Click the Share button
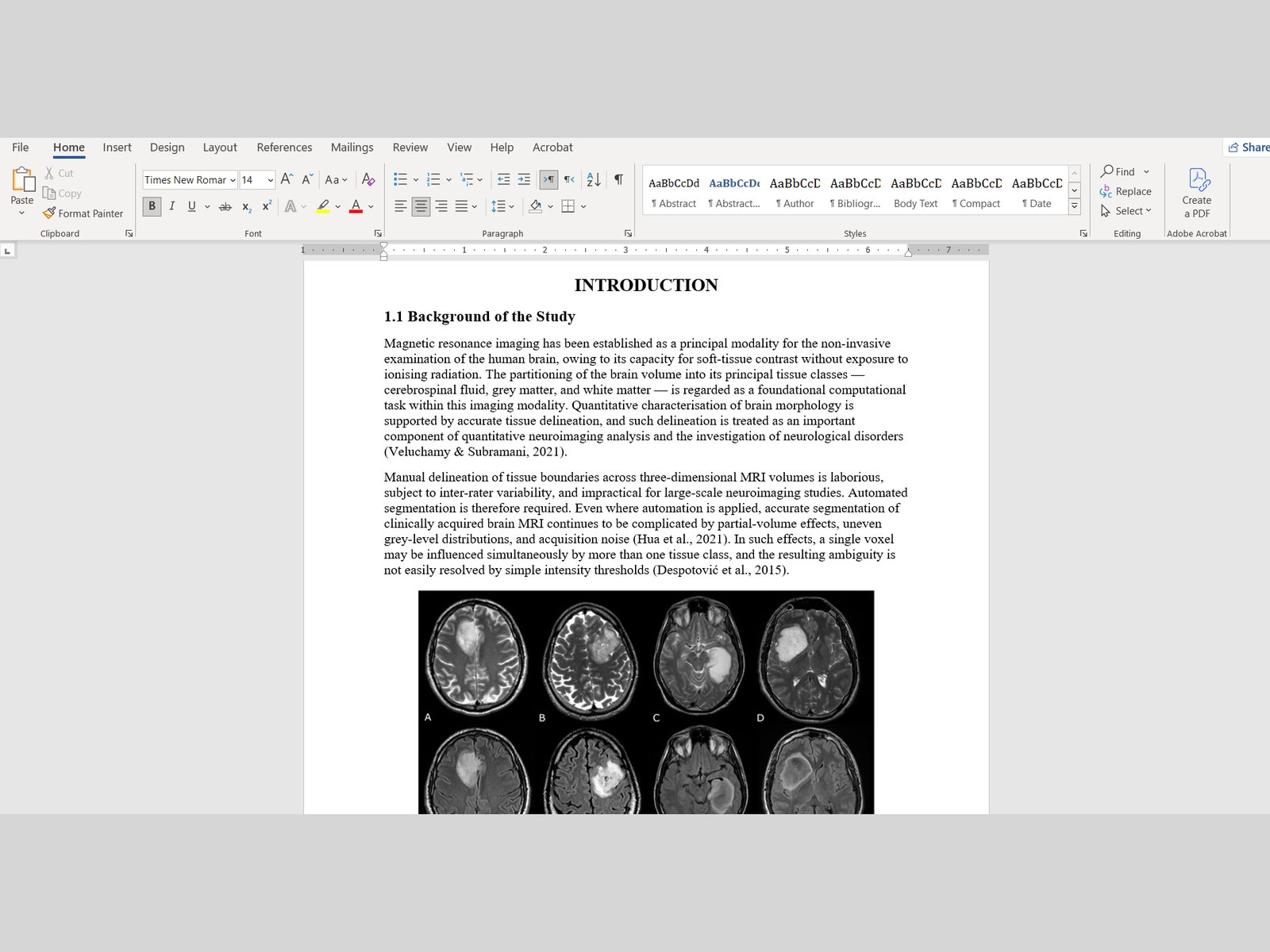1270x952 pixels. pos(1249,148)
